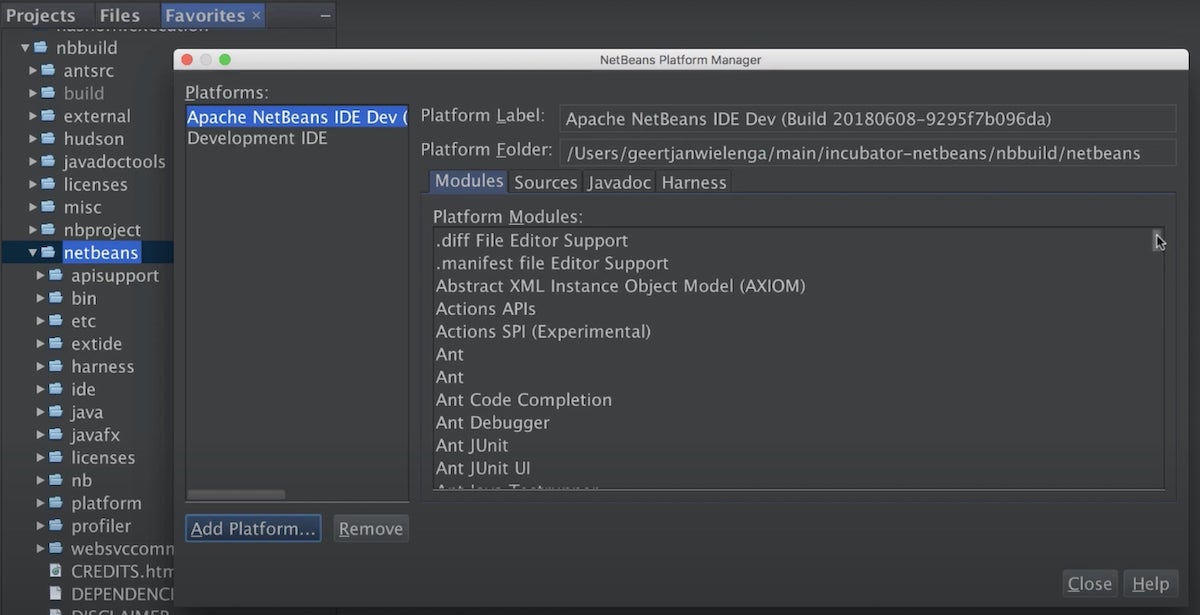
Task: Switch to the Sources tab
Action: [x=545, y=182]
